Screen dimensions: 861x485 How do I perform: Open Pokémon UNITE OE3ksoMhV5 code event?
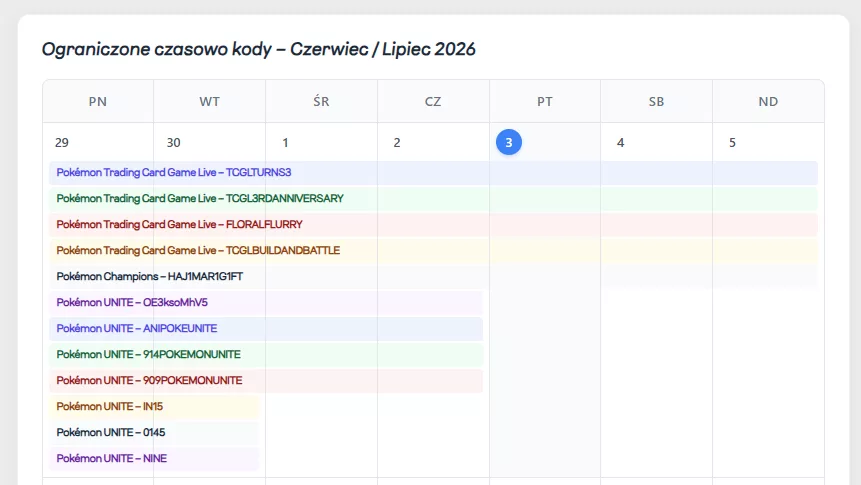pos(266,302)
